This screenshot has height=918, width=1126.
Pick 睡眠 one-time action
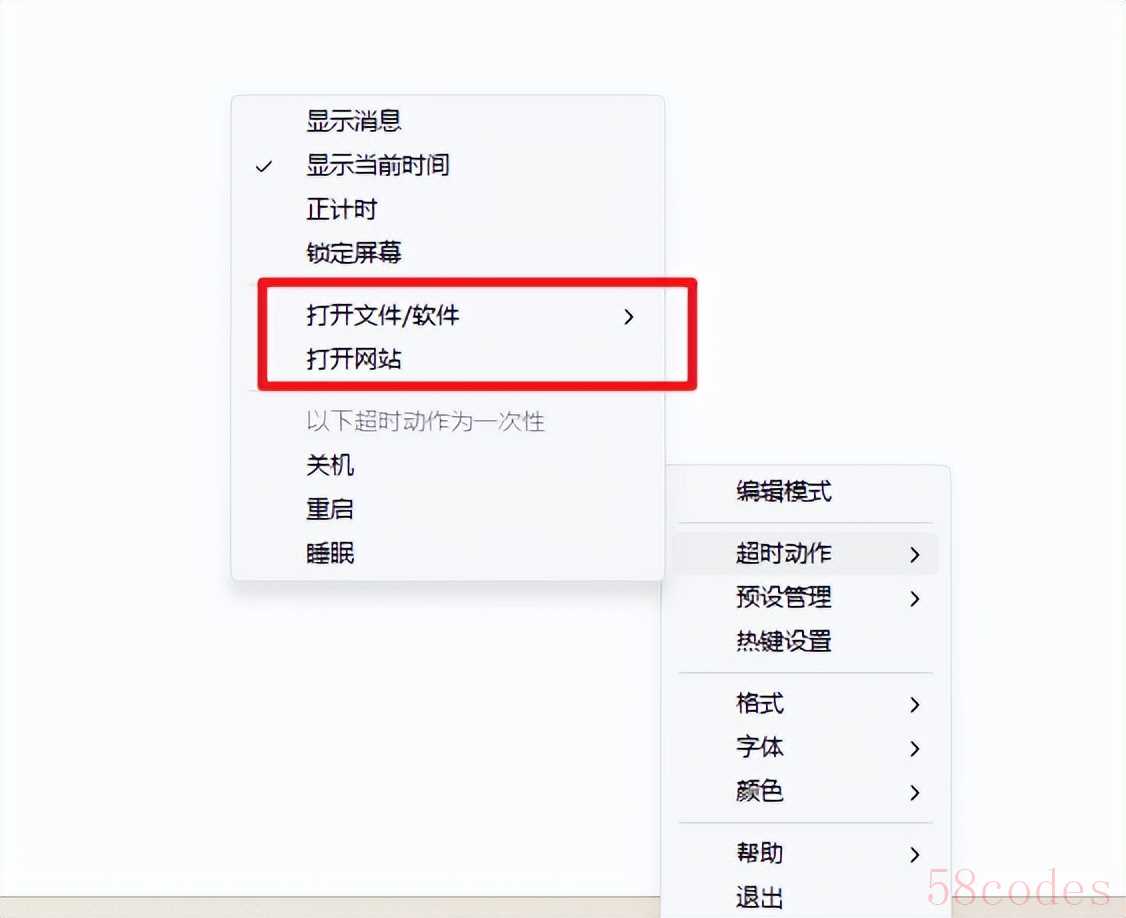(448, 553)
